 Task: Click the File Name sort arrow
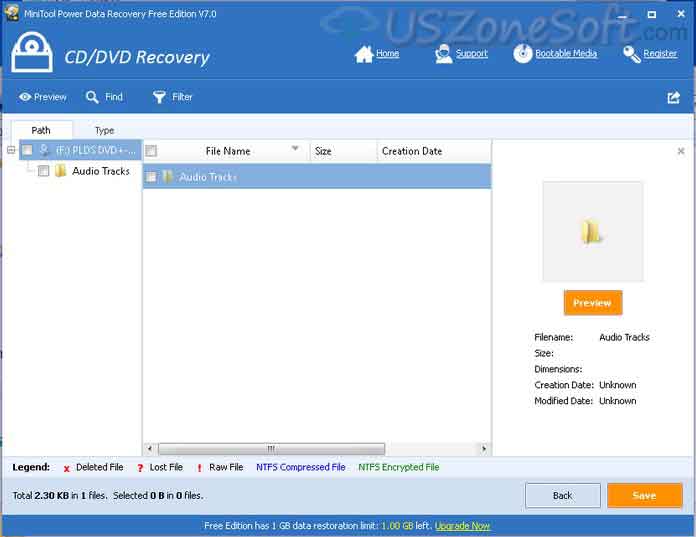click(x=295, y=148)
